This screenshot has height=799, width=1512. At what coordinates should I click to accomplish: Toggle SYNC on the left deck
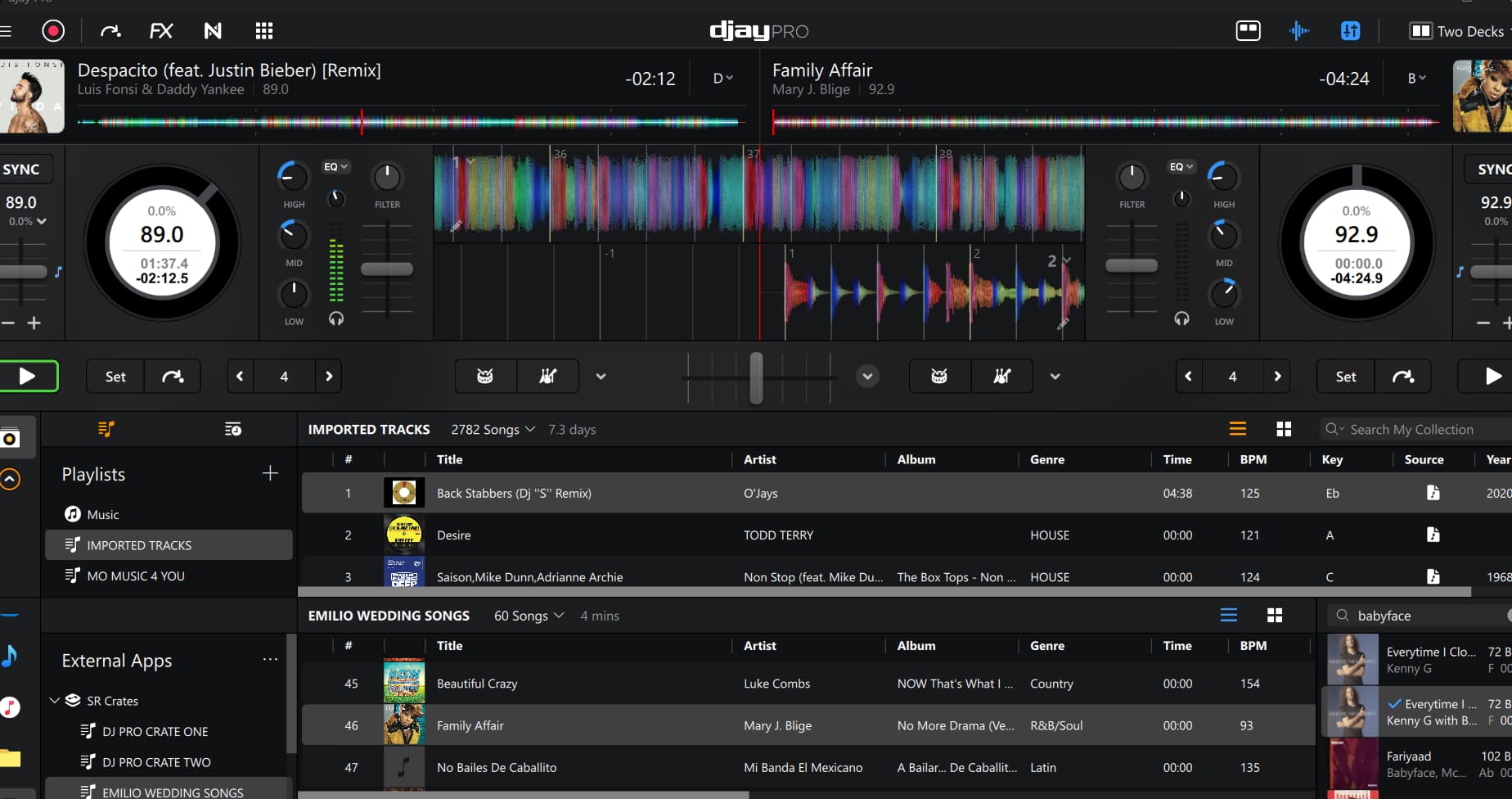point(21,169)
